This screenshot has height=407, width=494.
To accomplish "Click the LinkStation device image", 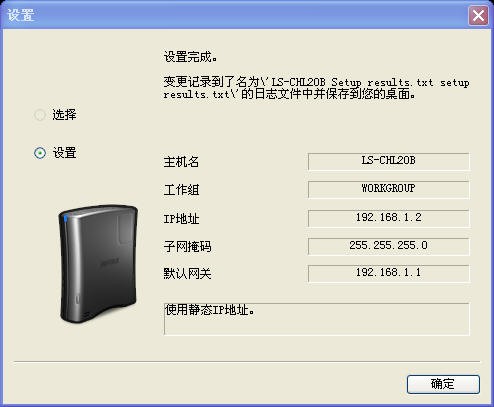I will pyautogui.click(x=98, y=264).
